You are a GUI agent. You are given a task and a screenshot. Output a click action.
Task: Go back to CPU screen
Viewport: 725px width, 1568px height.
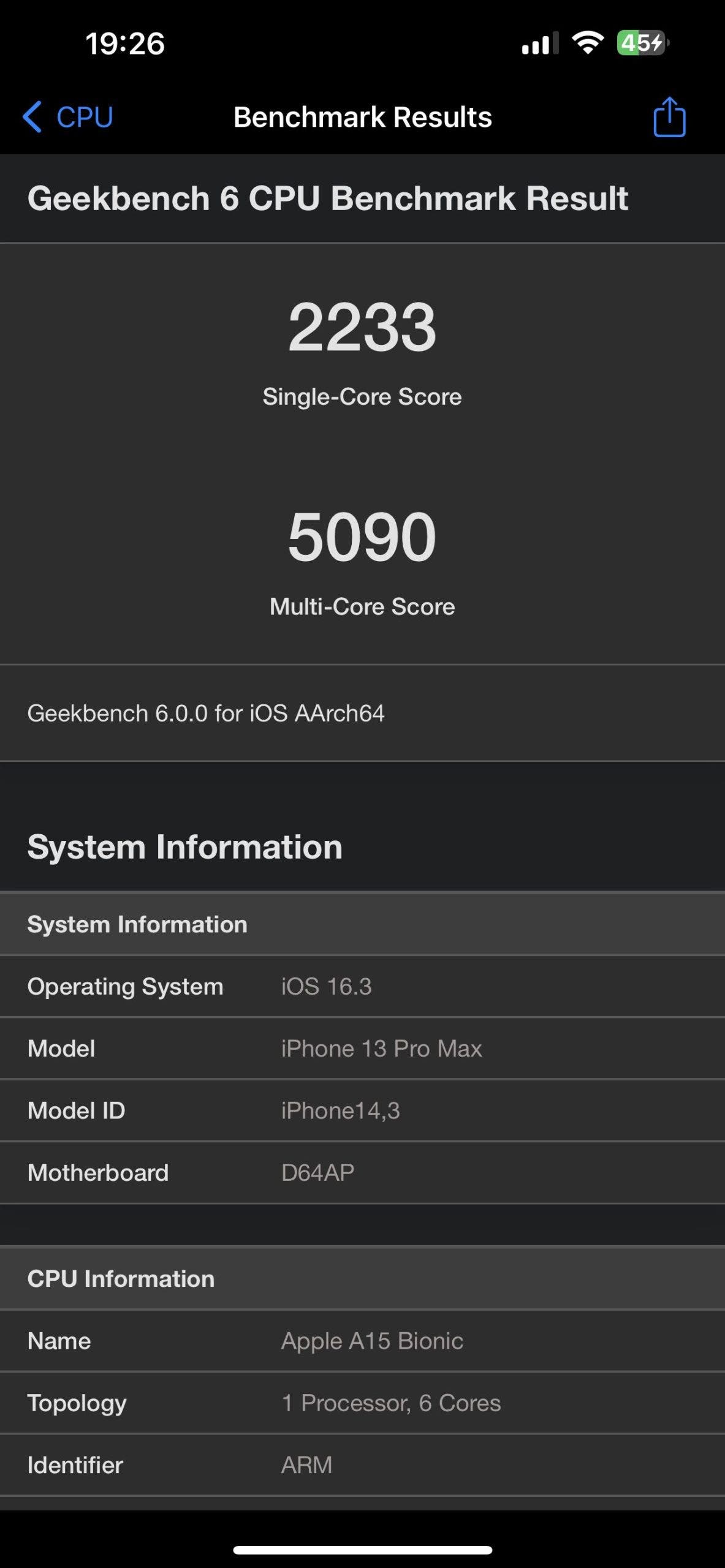coord(67,116)
